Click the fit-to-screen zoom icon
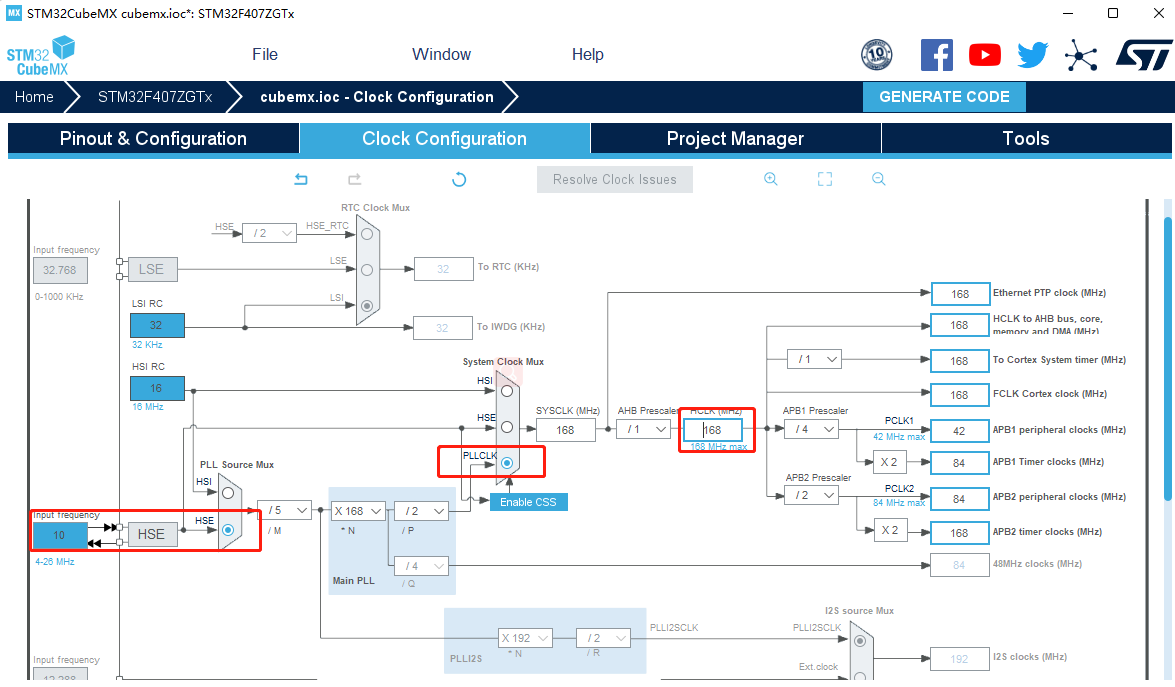Viewport: 1175px width, 687px height. [824, 179]
